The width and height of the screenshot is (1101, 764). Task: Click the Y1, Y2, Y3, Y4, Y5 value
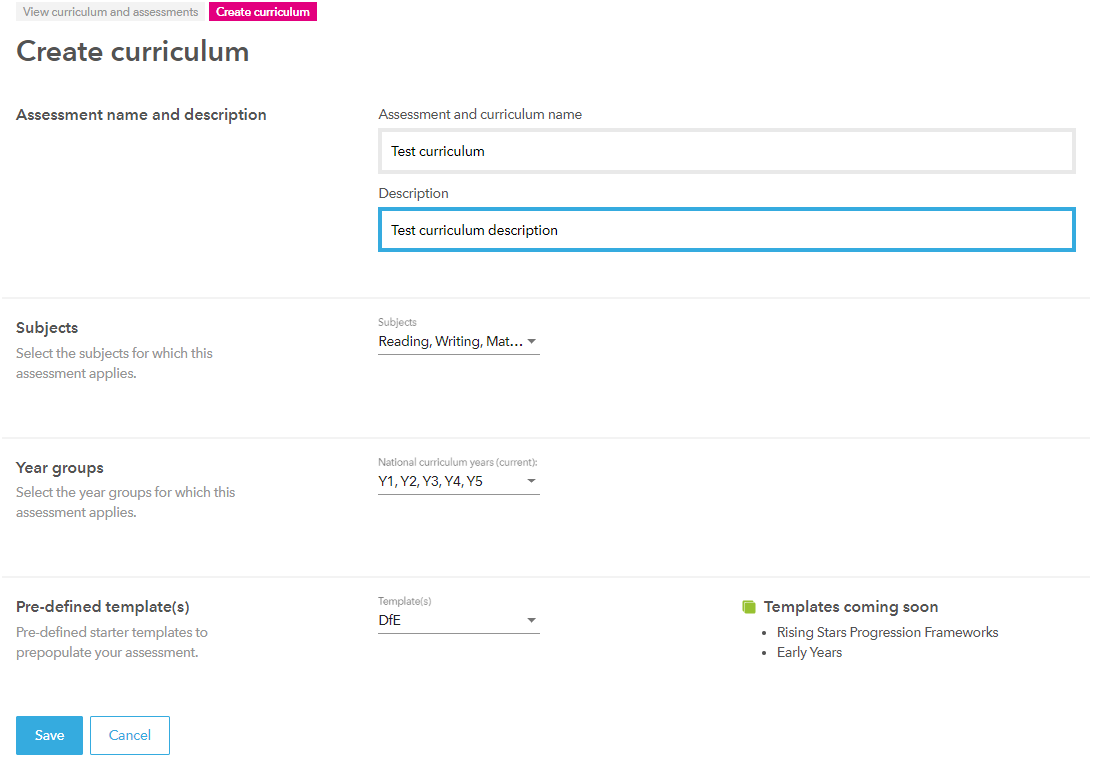pos(430,481)
